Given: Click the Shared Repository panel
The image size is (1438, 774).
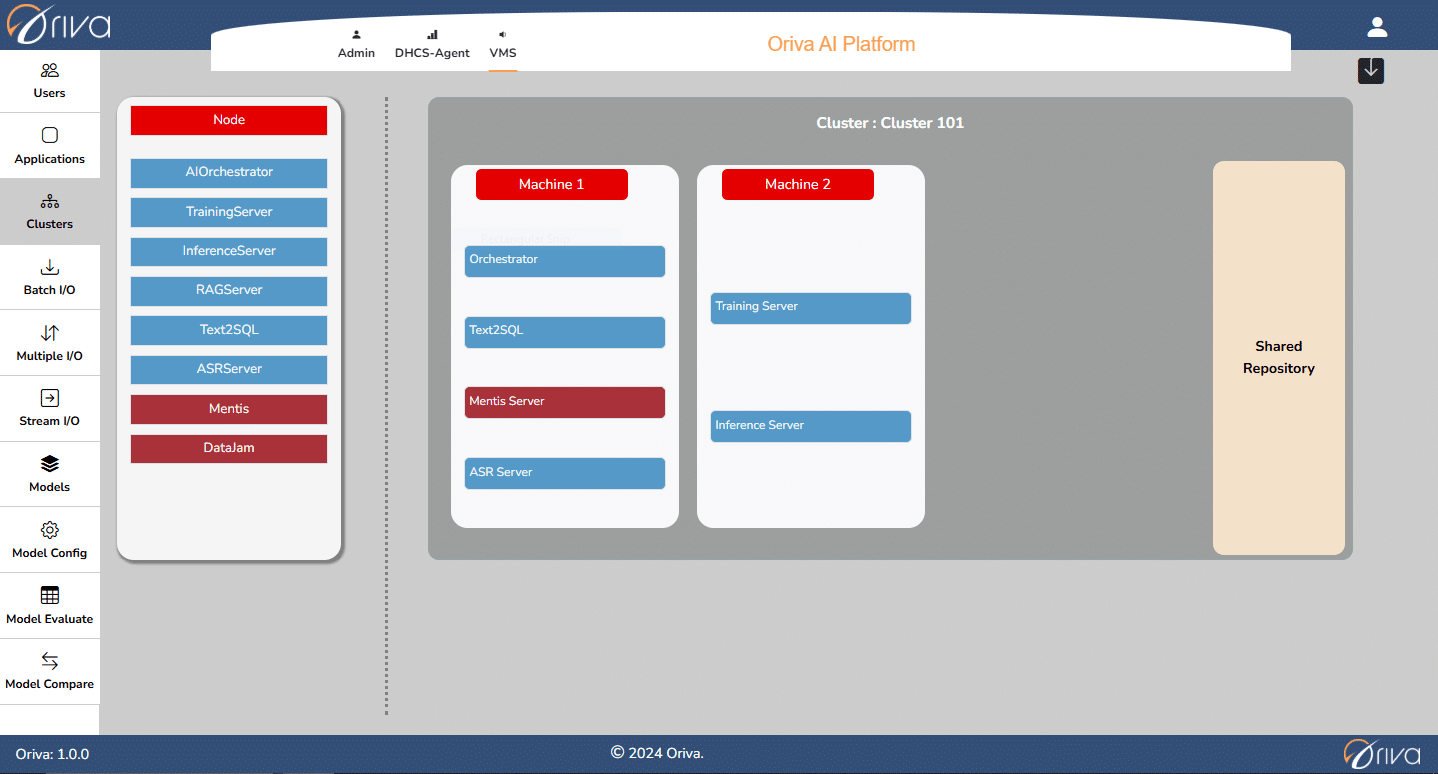Looking at the screenshot, I should (1278, 357).
